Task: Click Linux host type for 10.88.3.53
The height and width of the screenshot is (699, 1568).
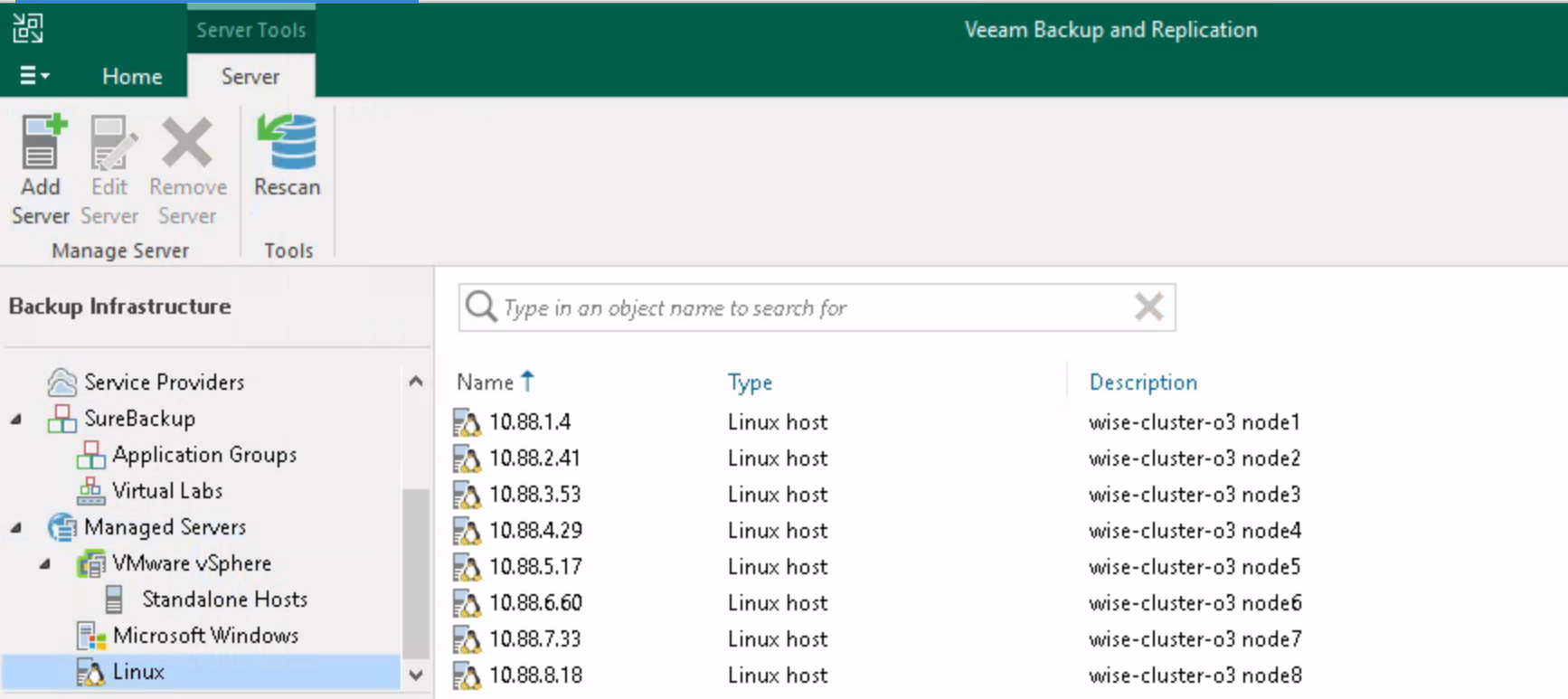Action: pyautogui.click(x=778, y=495)
